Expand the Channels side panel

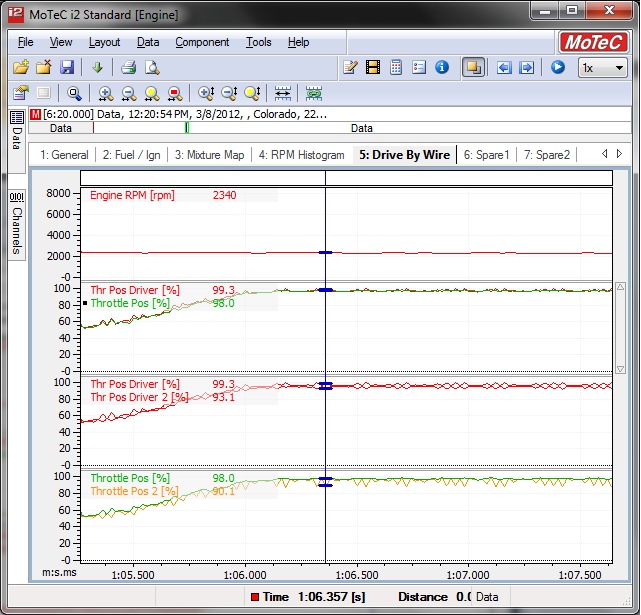click(x=17, y=224)
